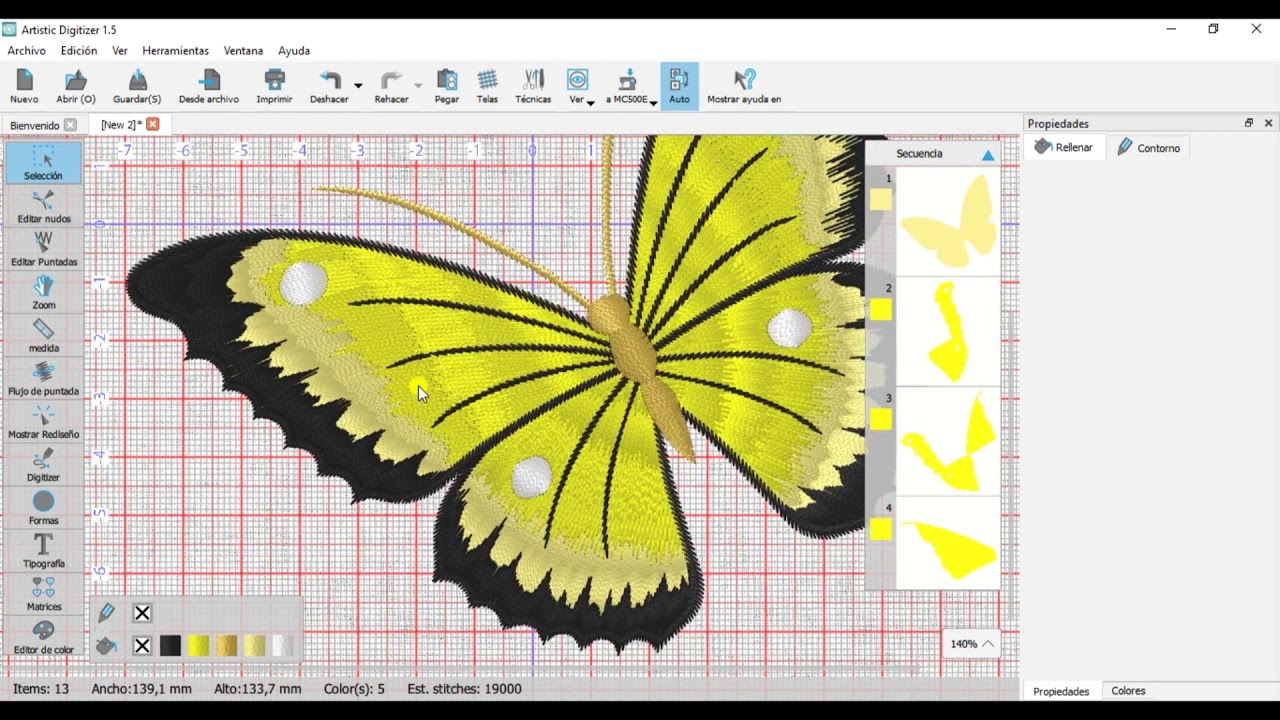Pick the medida measuring tool
This screenshot has width=1280, height=720.
pos(43,336)
